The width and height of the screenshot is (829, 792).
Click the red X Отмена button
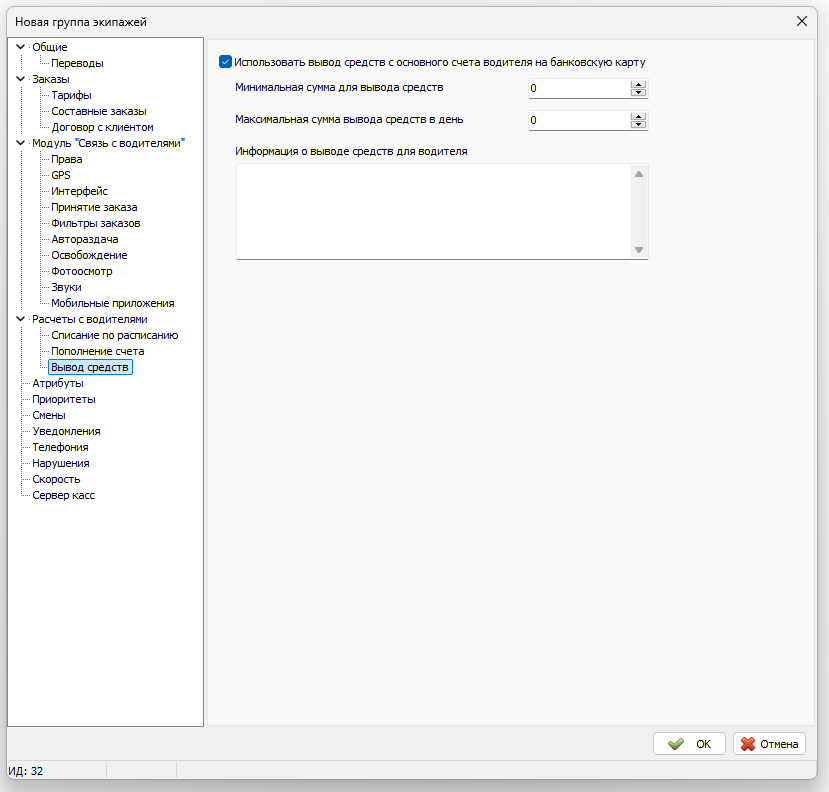[x=769, y=744]
